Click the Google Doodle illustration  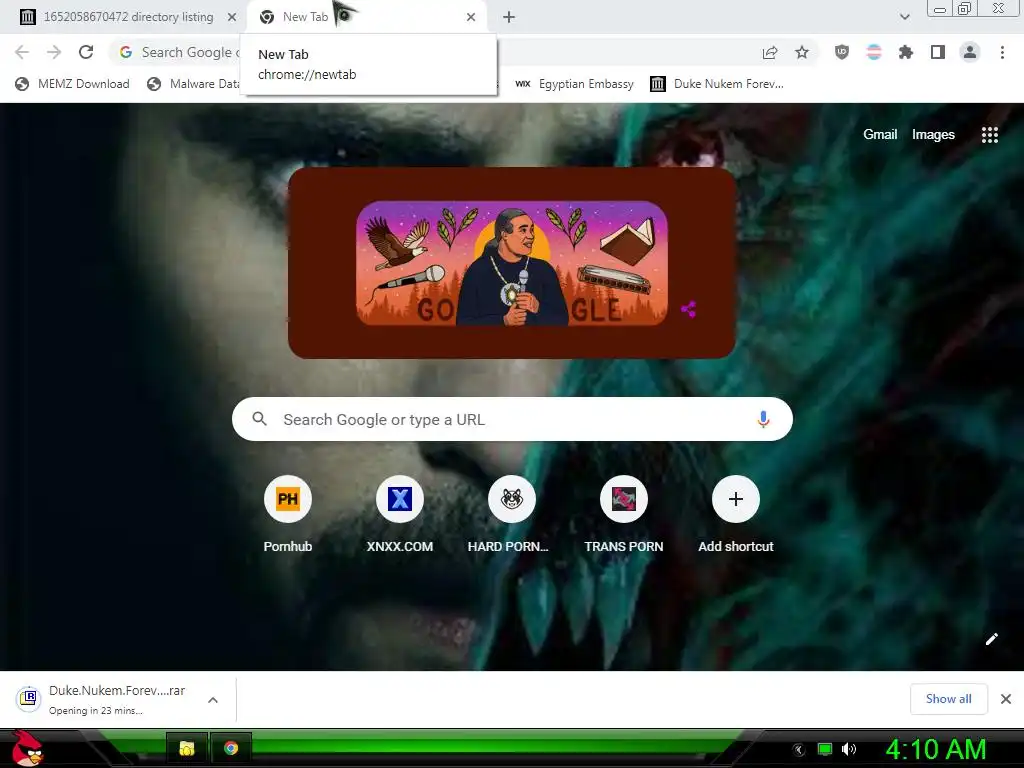pyautogui.click(x=512, y=263)
